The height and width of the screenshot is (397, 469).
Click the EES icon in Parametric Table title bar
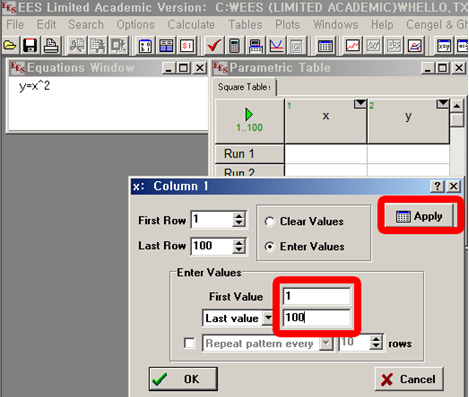(x=220, y=67)
